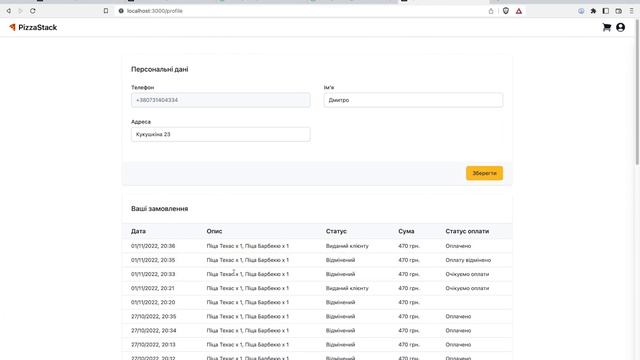The image size is (640, 360).
Task: Click the address bar URL localhost:3000/profile
Action: 155,11
